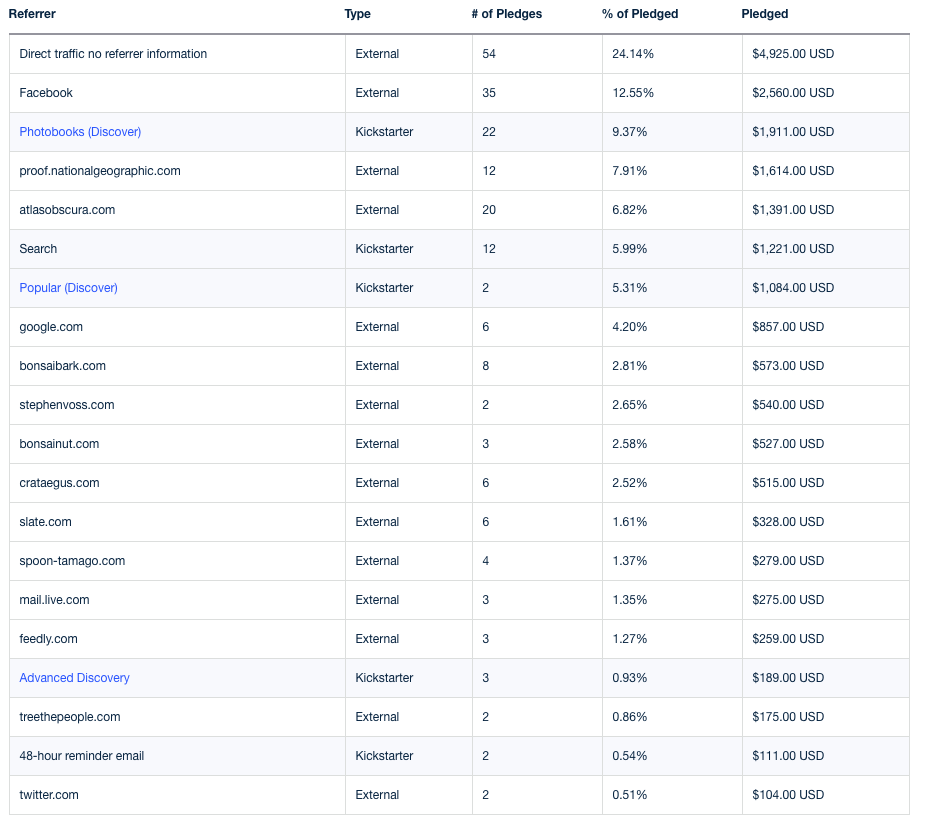The height and width of the screenshot is (823, 934).
Task: Open the Photobooks (Discover) link
Action: (x=80, y=132)
